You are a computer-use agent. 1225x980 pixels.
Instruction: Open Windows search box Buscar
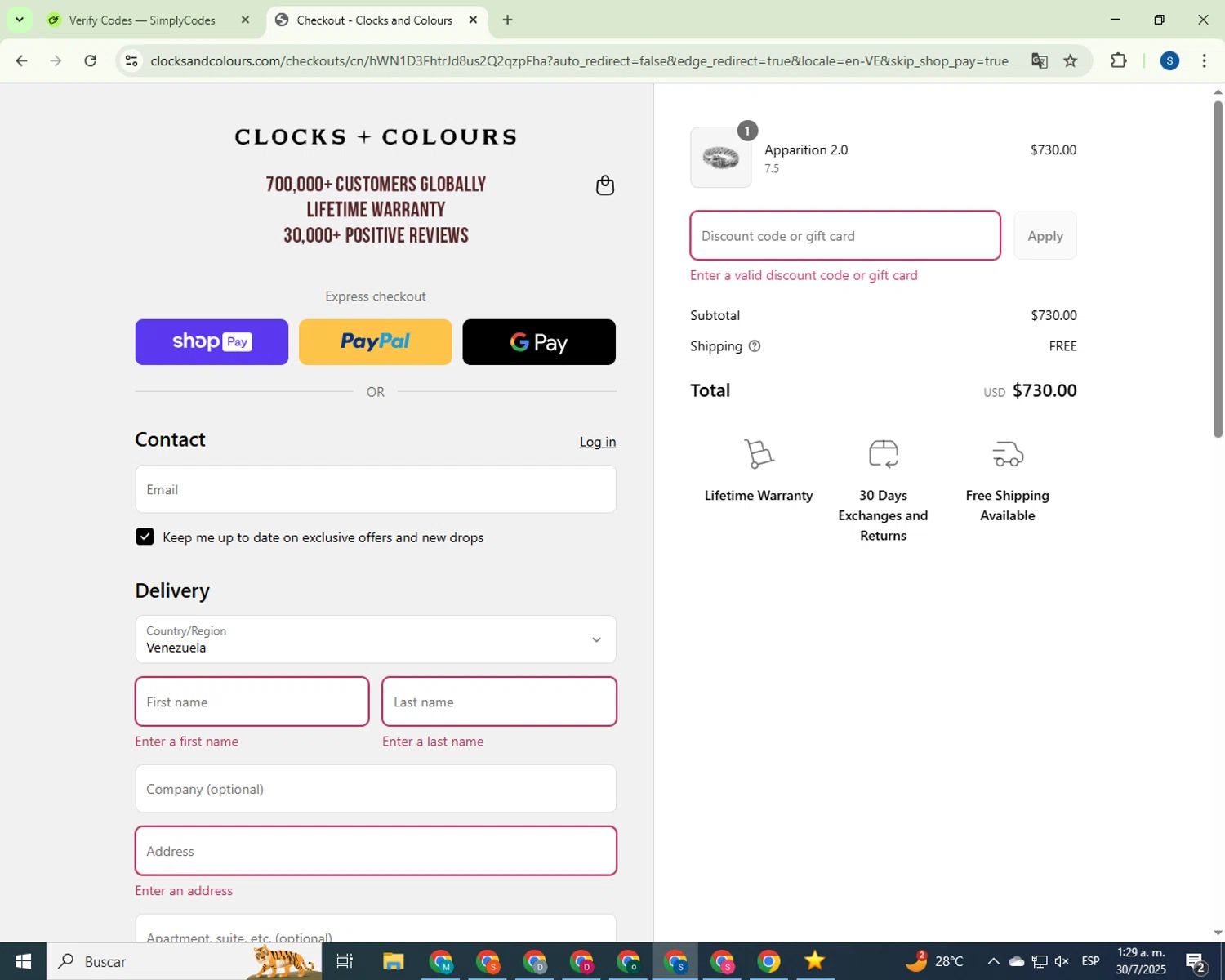pos(185,961)
